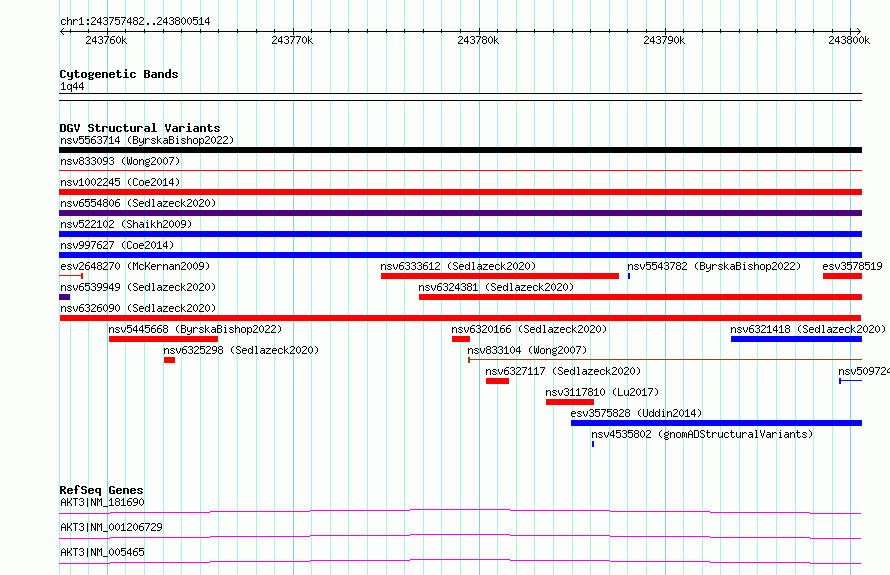Open the esv3578519 red variant bar

(842, 276)
